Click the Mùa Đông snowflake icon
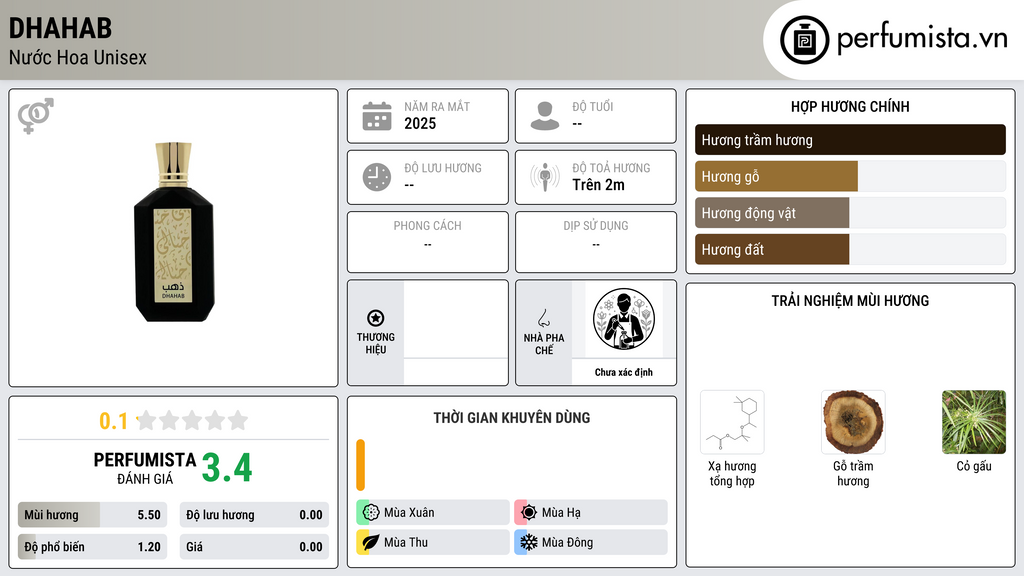The height and width of the screenshot is (576, 1024). point(529,542)
